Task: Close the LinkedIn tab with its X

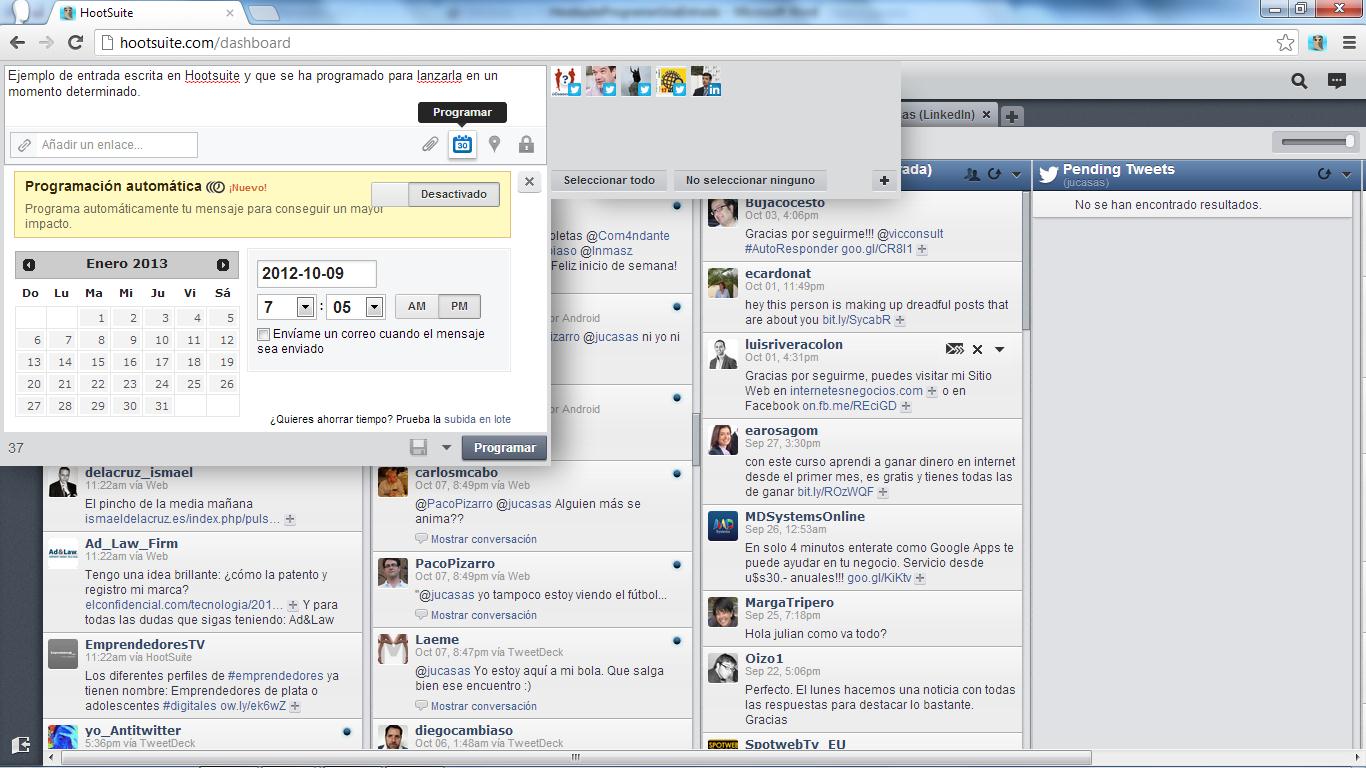Action: click(986, 115)
